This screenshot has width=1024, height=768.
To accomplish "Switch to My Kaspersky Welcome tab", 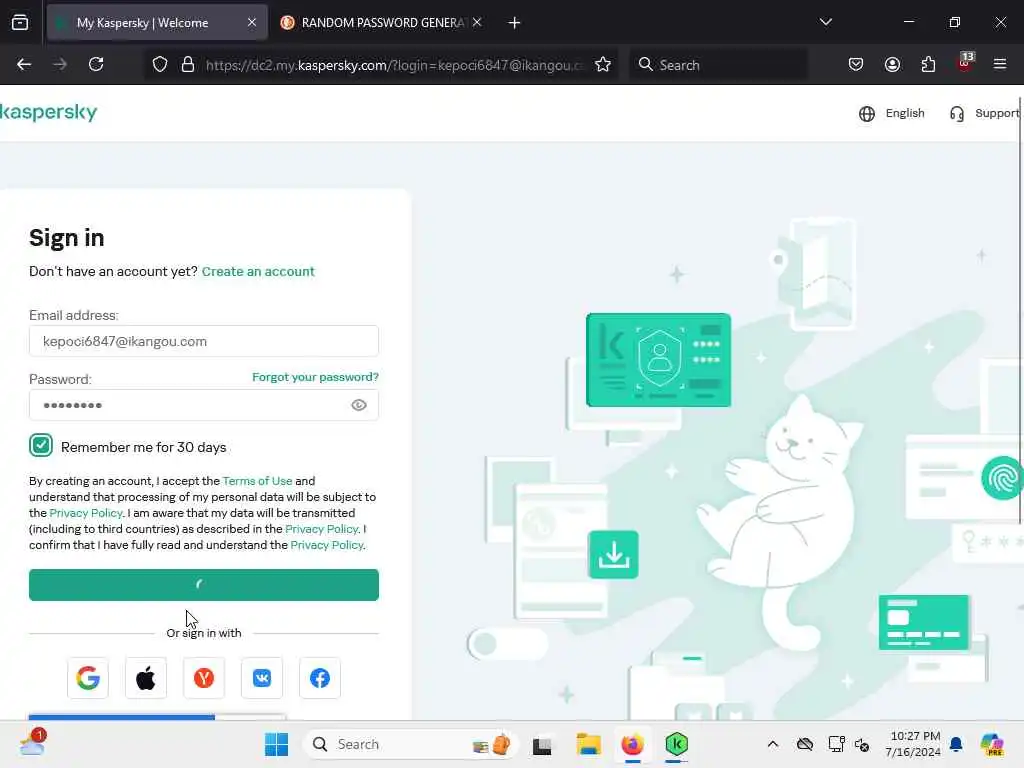I will 157,23.
